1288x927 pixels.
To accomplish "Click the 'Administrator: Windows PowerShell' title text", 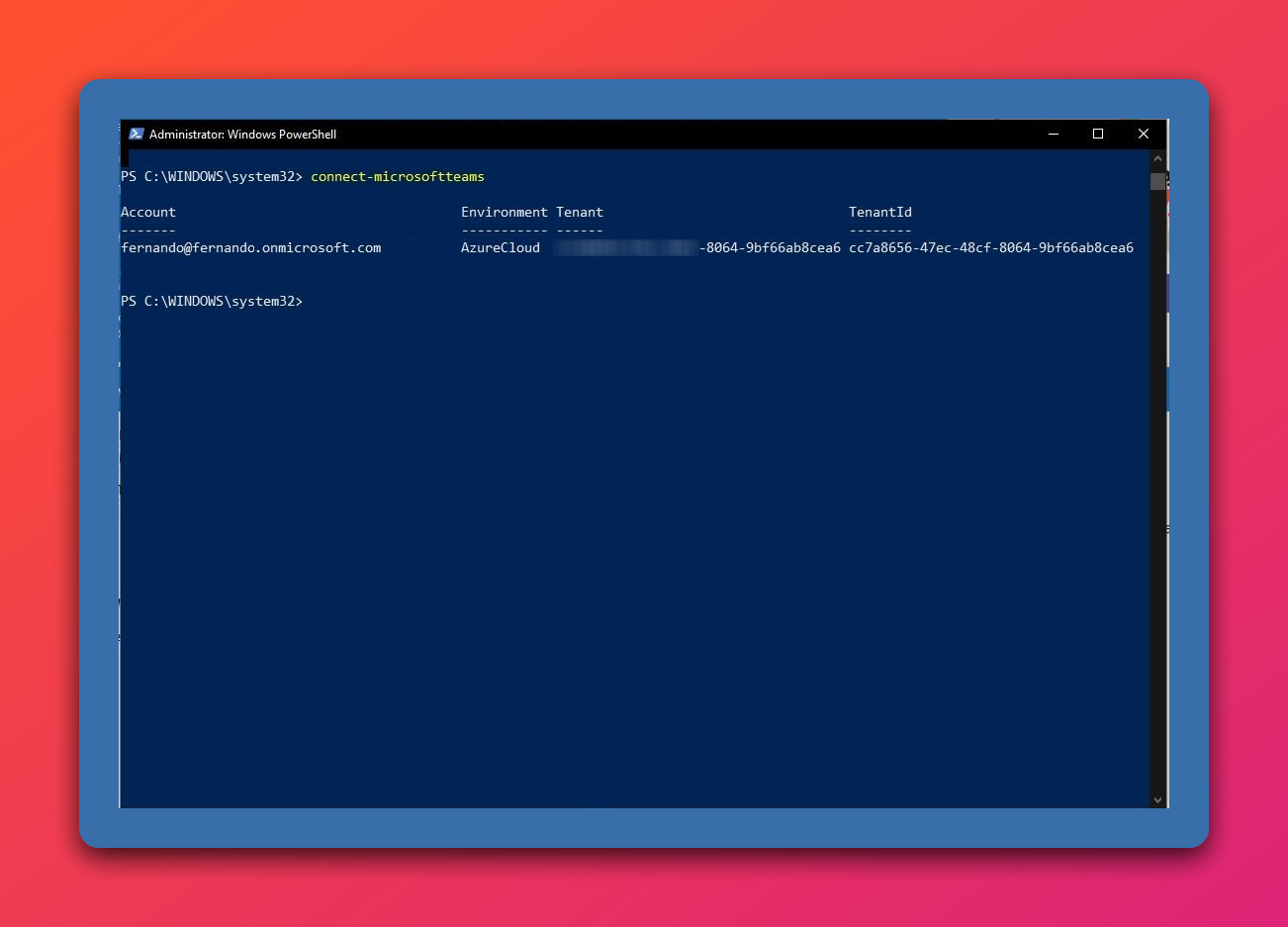I will tap(242, 135).
